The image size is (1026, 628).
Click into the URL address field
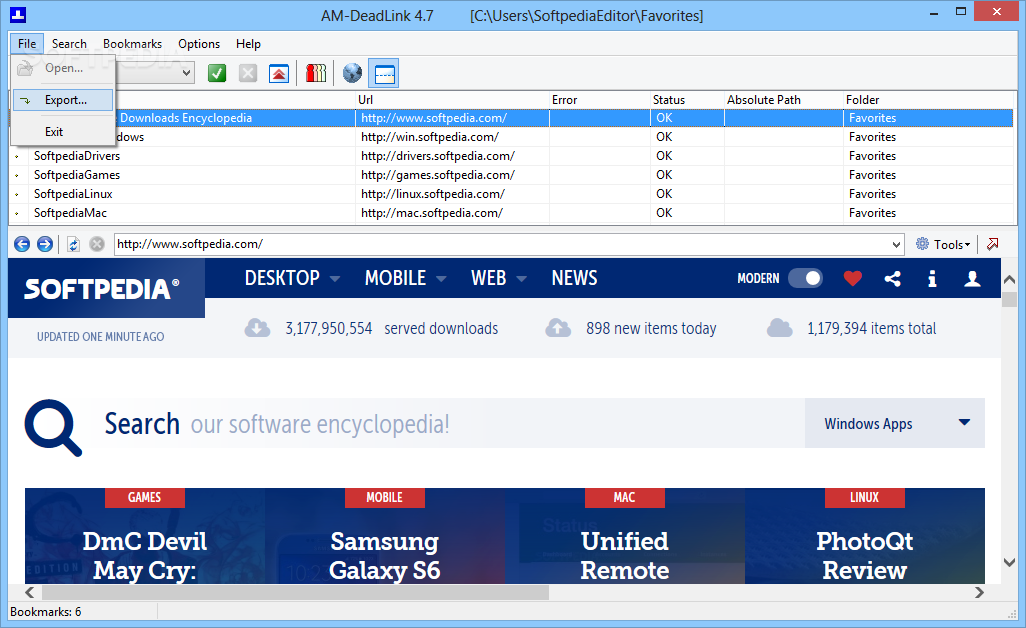[x=502, y=244]
